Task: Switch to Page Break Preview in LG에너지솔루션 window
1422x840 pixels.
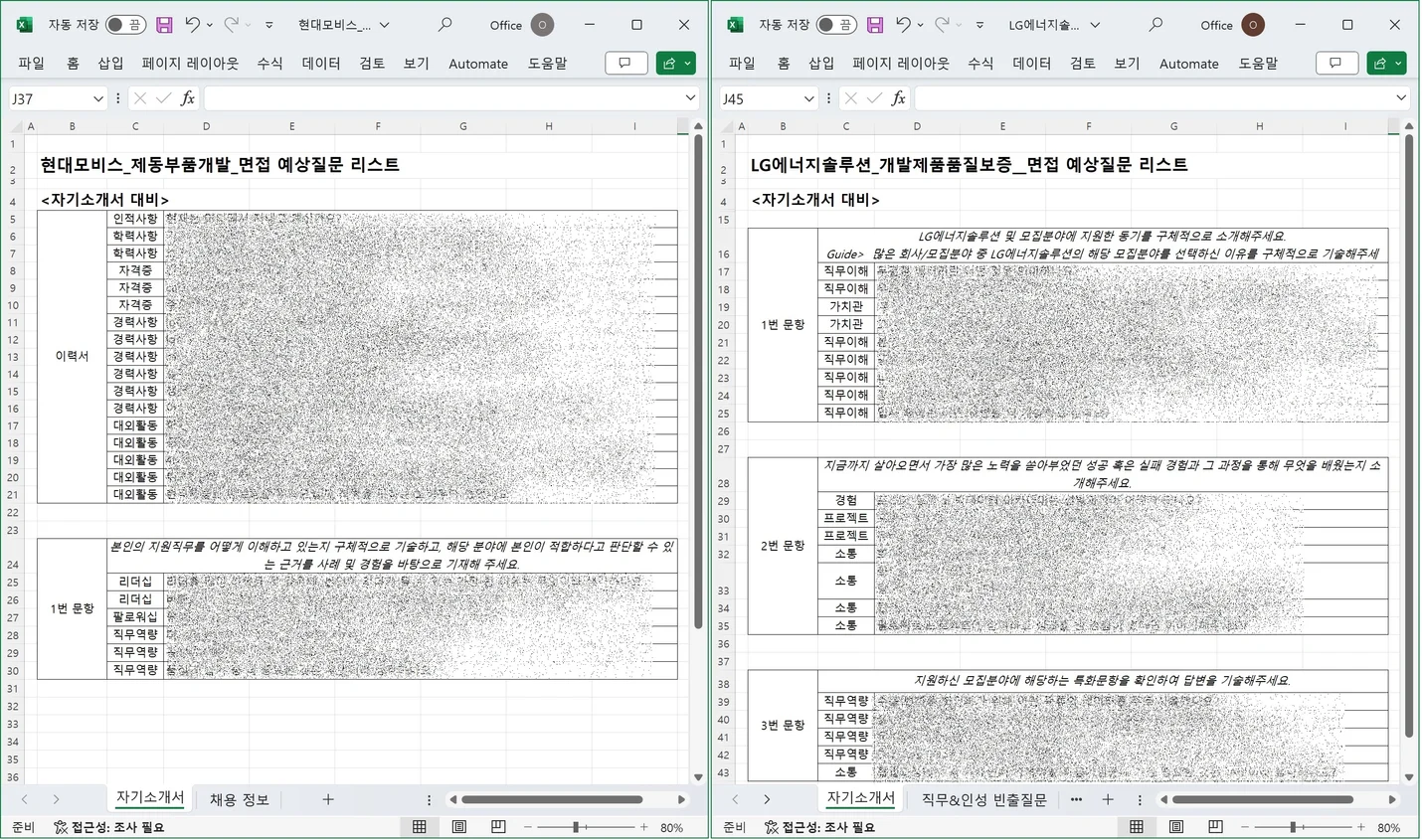Action: tap(1215, 827)
